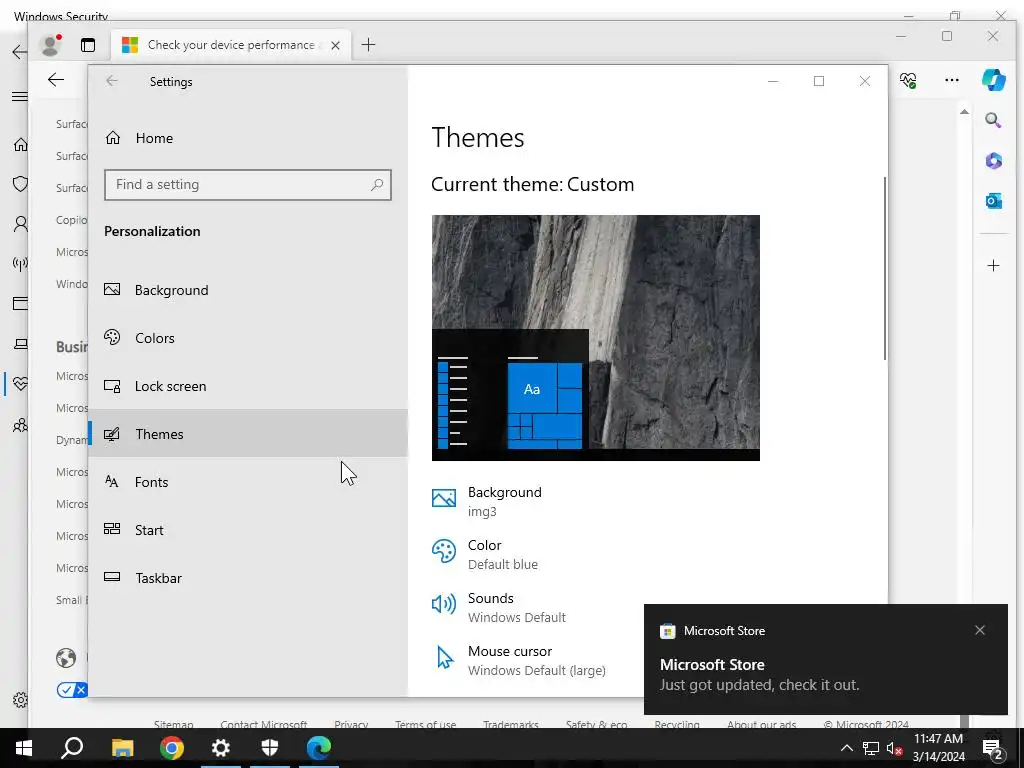Open Device performance & health heart icon
The image size is (1024, 768).
20,384
